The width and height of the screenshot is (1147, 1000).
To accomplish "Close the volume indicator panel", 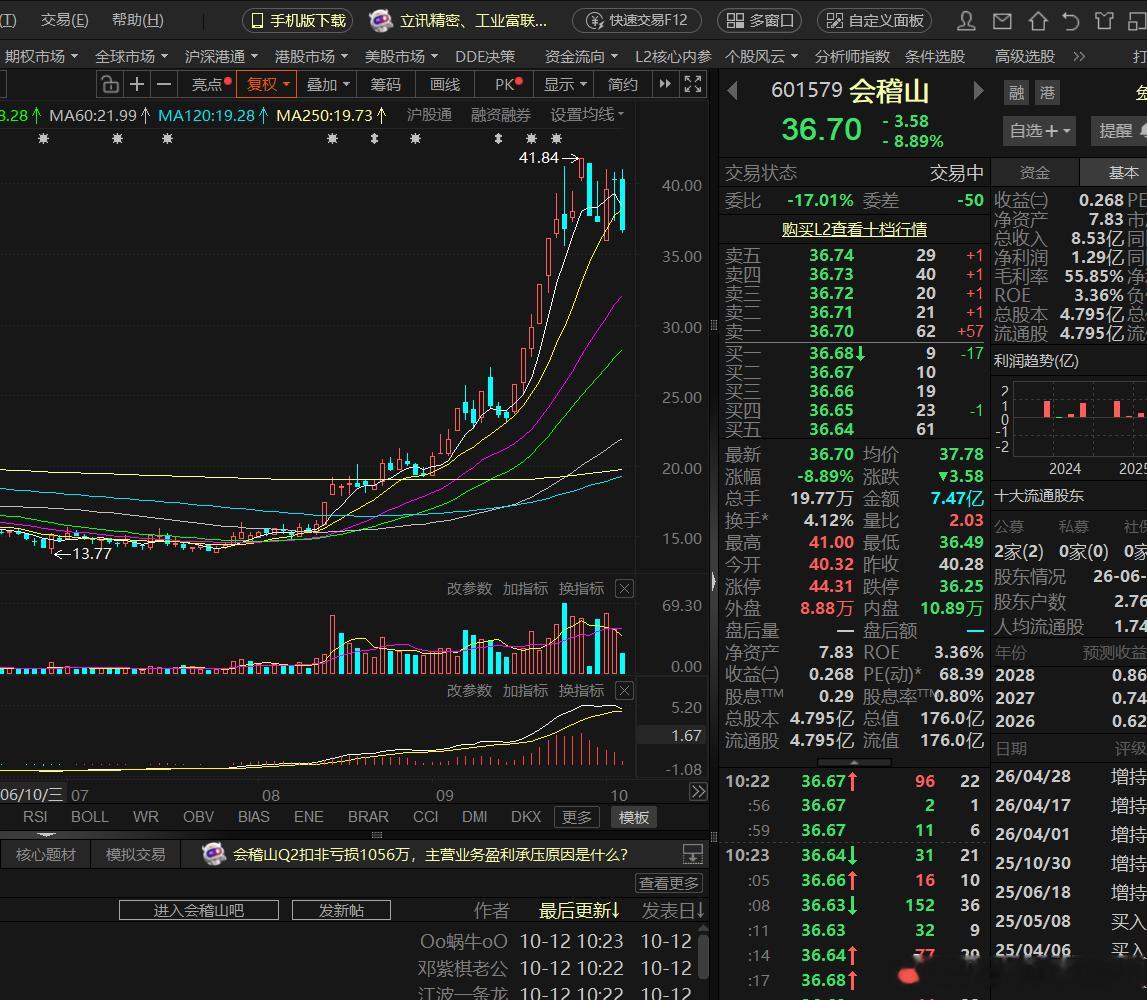I will (x=624, y=588).
